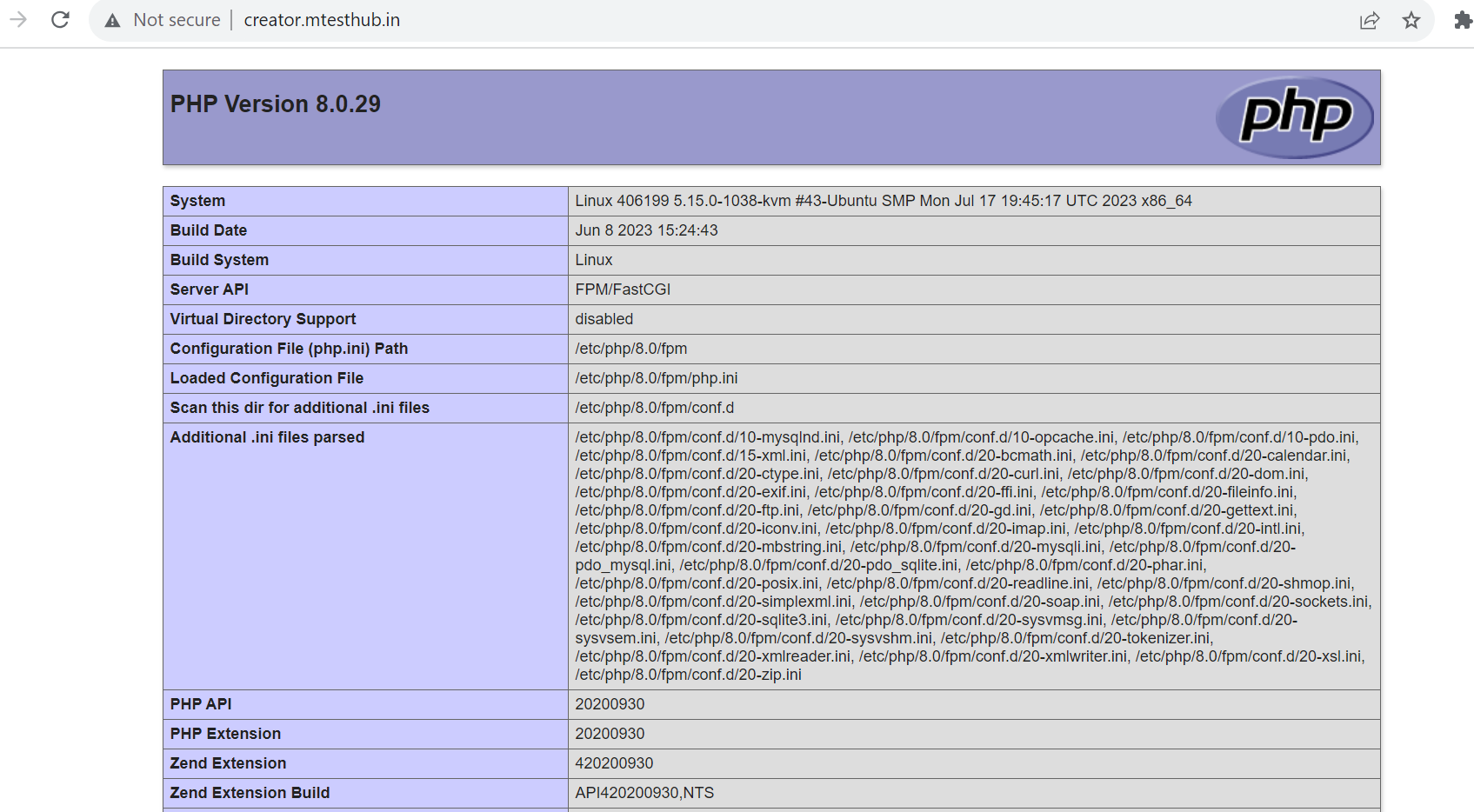Click the Jun 8 2023 15:24:43 value

[x=646, y=230]
